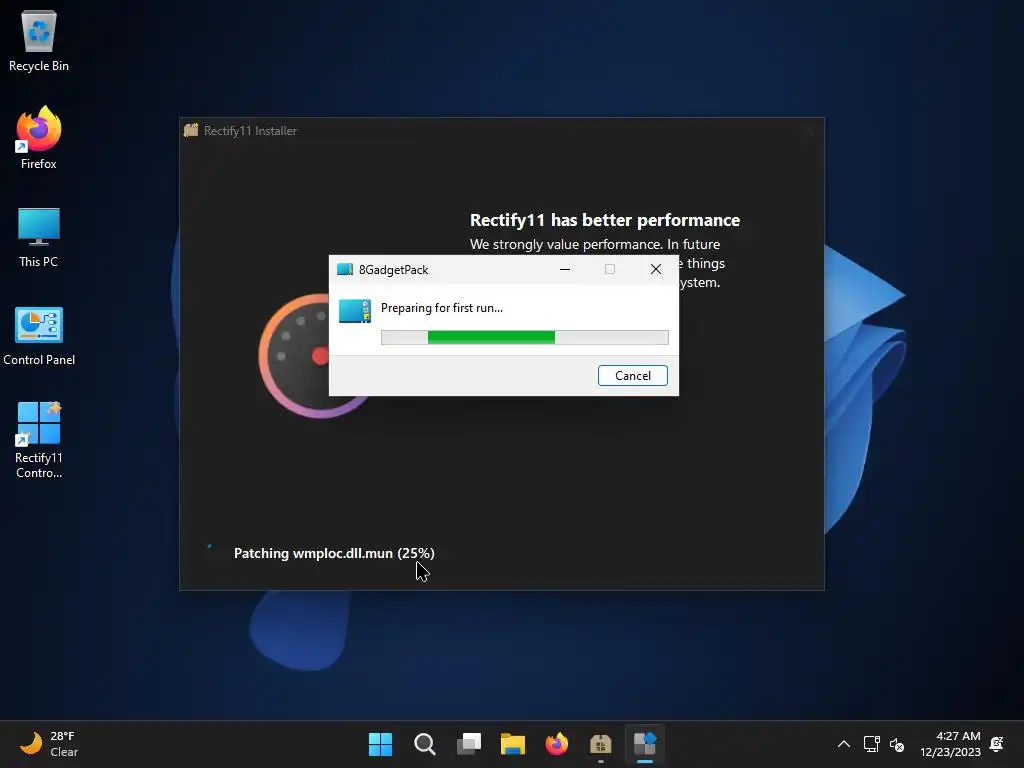This screenshot has width=1024, height=768.
Task: Open the weather widget showing 28°F Clear
Action: 49,744
